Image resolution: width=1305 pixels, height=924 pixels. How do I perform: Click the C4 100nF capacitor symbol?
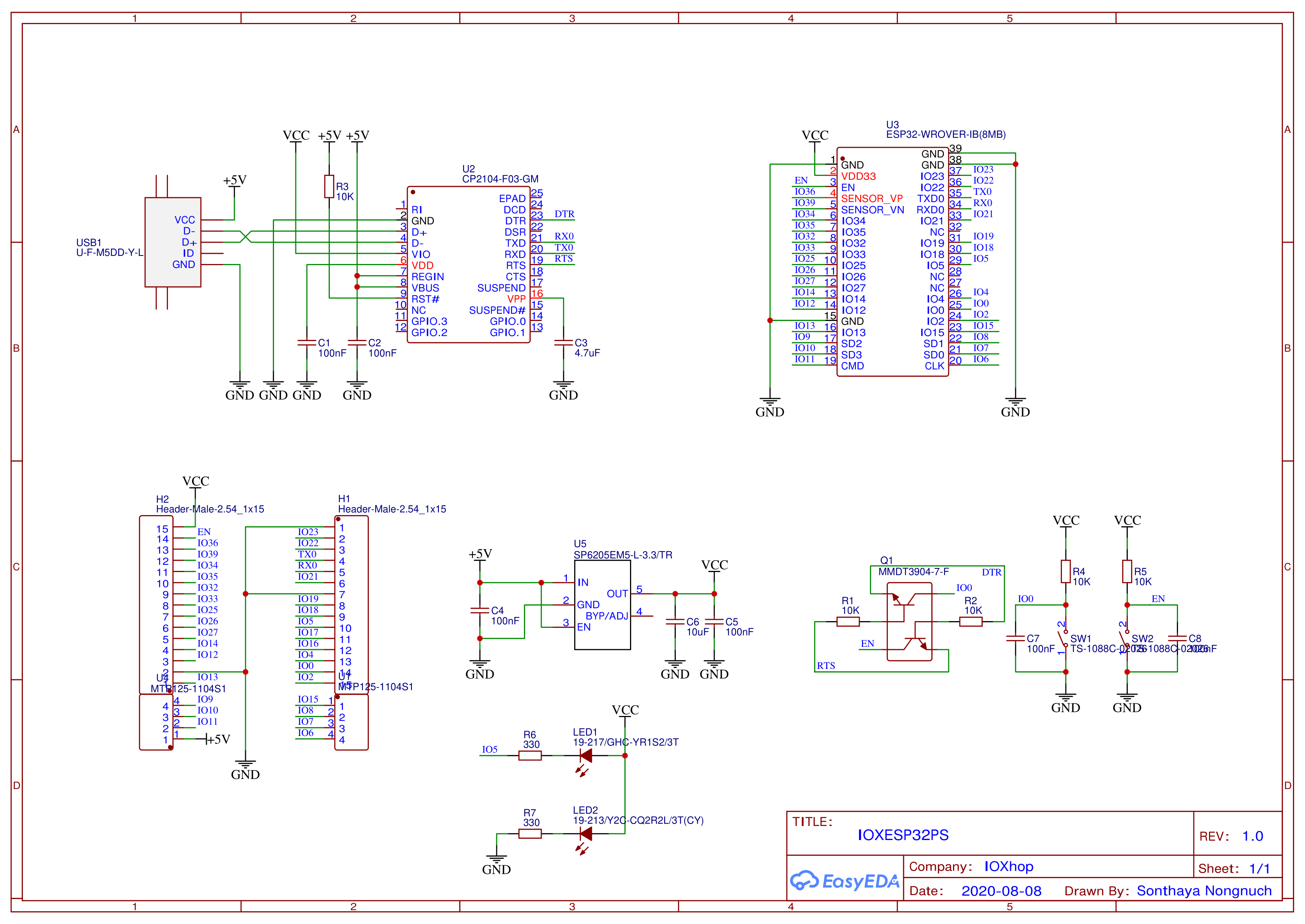(480, 611)
